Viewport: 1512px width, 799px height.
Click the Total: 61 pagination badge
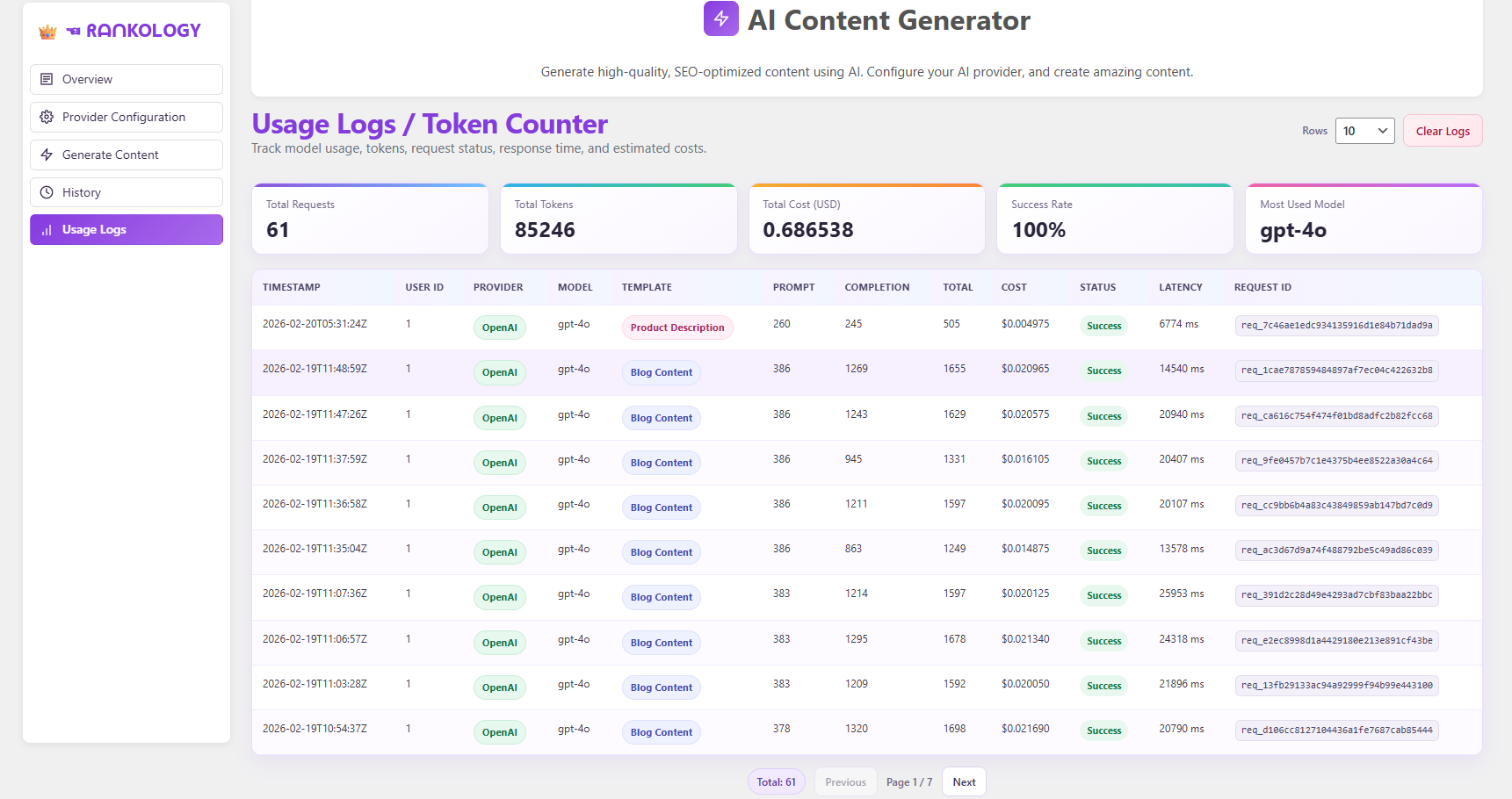777,781
